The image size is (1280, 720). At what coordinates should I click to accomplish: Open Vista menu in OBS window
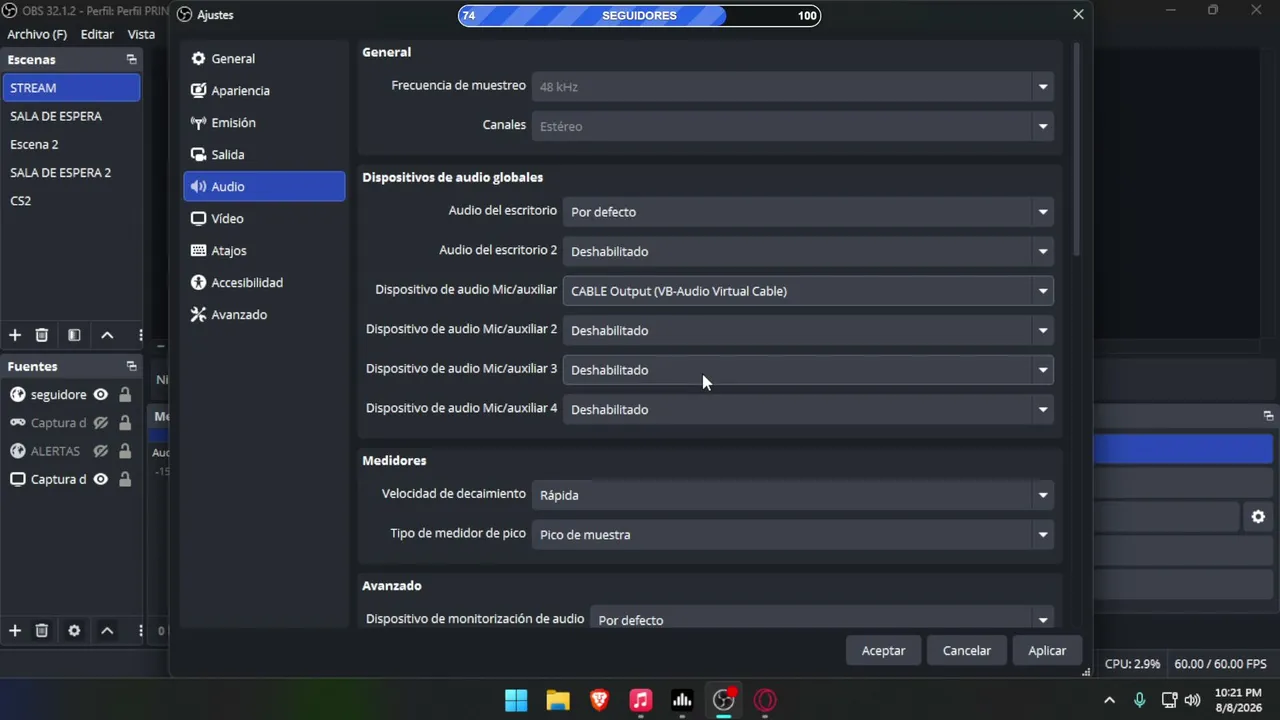point(141,34)
